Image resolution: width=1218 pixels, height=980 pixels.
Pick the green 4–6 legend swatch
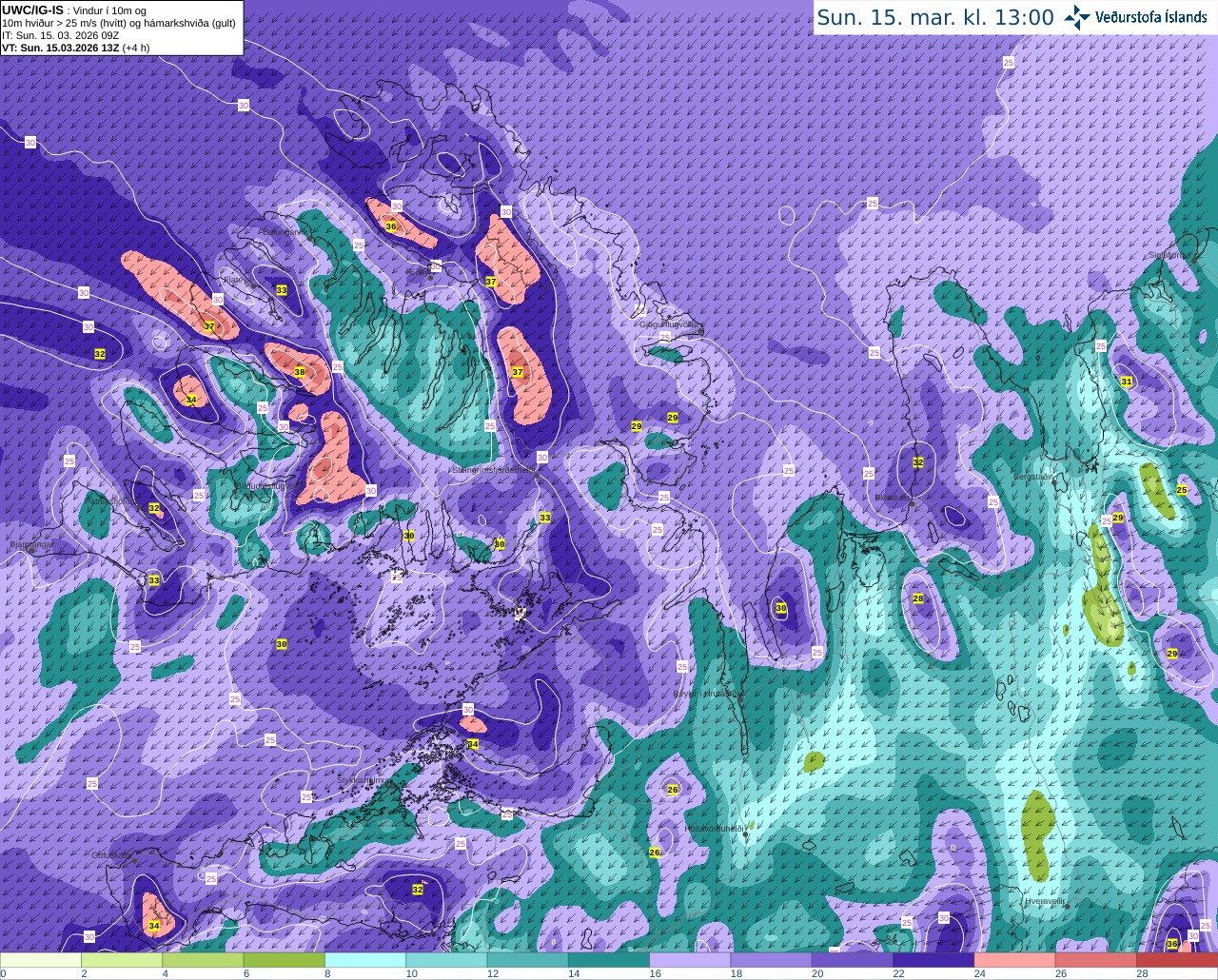204,960
